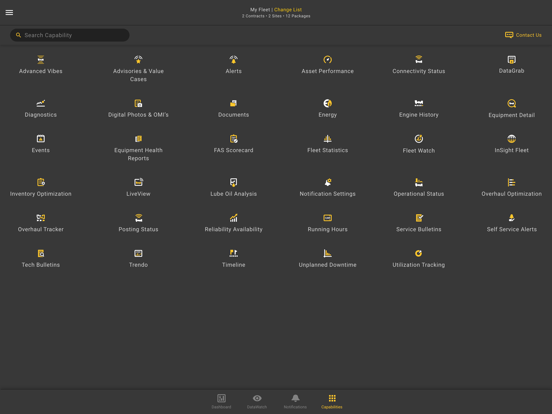Switch to the Dashboard tab
552x414 pixels.
pyautogui.click(x=221, y=401)
